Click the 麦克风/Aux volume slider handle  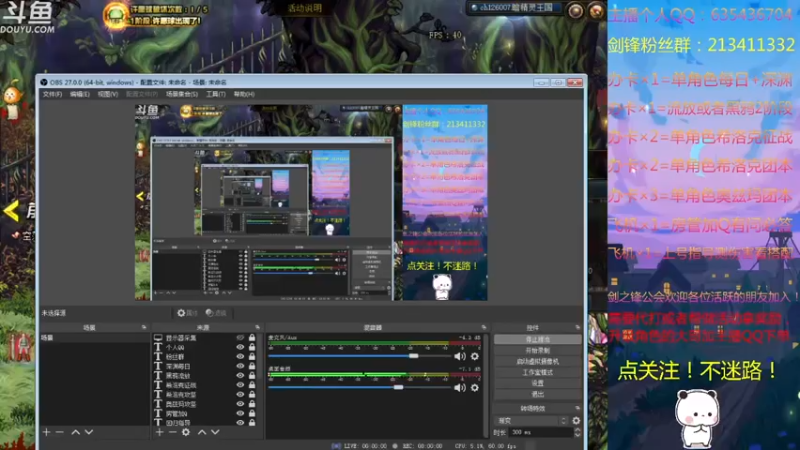(x=414, y=356)
